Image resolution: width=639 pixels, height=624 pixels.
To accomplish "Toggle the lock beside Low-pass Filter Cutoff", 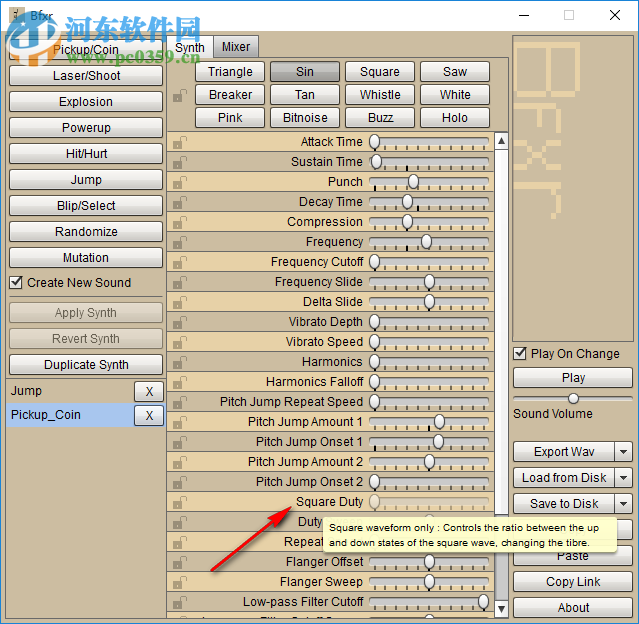I will (180, 602).
